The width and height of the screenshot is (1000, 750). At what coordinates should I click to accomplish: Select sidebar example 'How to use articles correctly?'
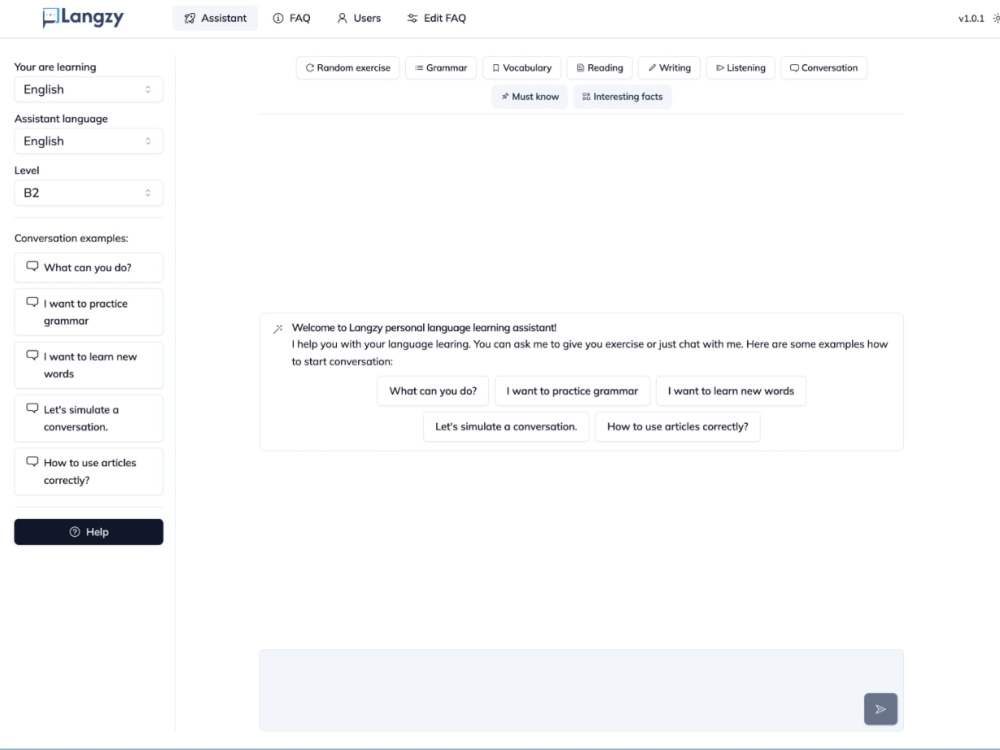point(89,471)
